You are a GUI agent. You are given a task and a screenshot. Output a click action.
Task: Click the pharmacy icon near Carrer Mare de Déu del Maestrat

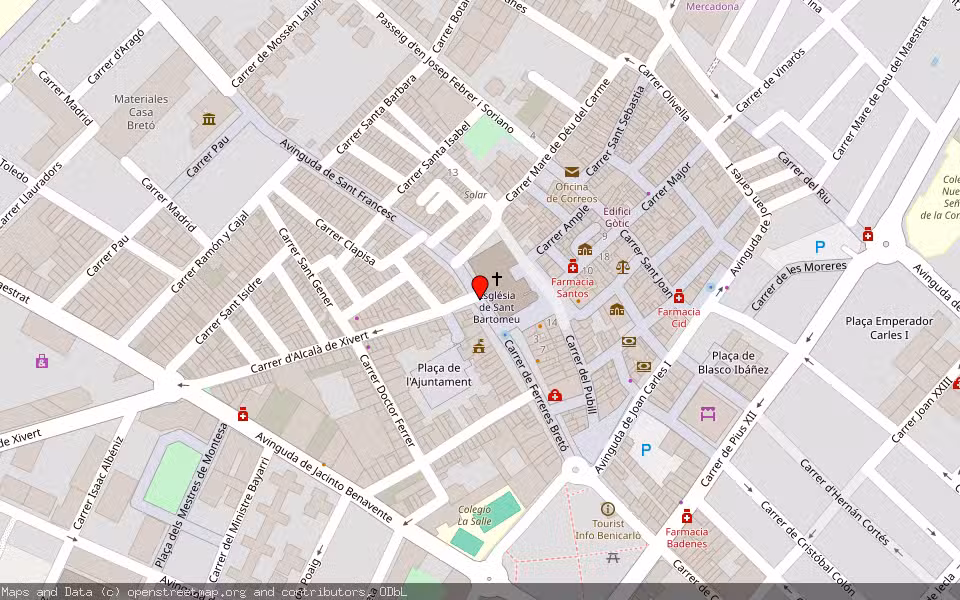[x=867, y=234]
